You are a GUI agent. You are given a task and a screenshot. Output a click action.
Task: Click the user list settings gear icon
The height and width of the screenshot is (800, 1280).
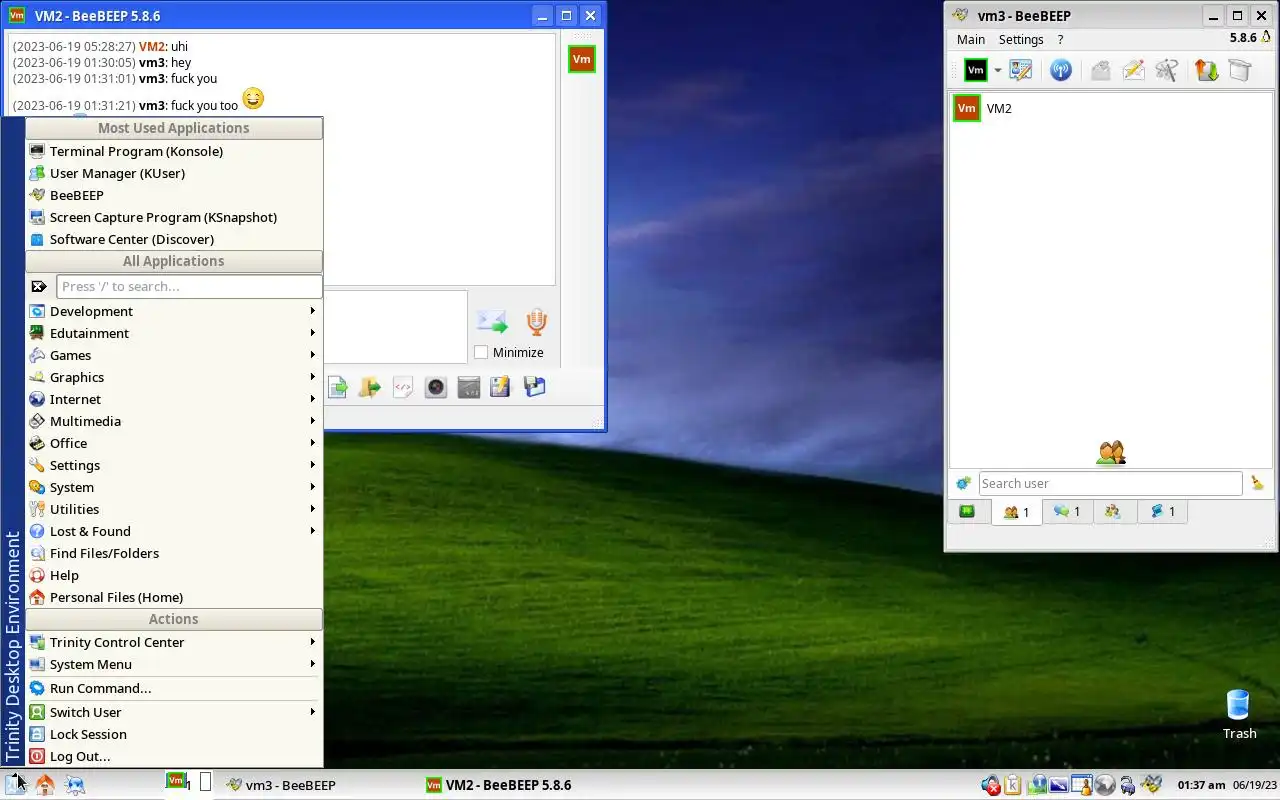[x=963, y=483]
